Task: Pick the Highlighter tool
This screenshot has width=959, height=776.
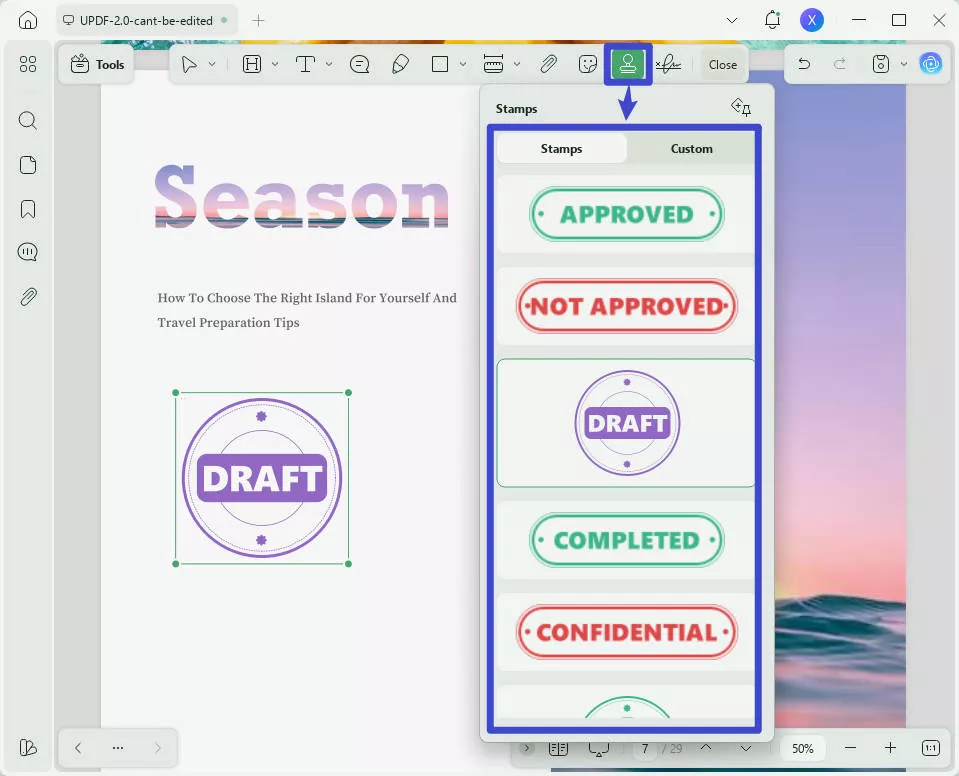Action: point(401,63)
